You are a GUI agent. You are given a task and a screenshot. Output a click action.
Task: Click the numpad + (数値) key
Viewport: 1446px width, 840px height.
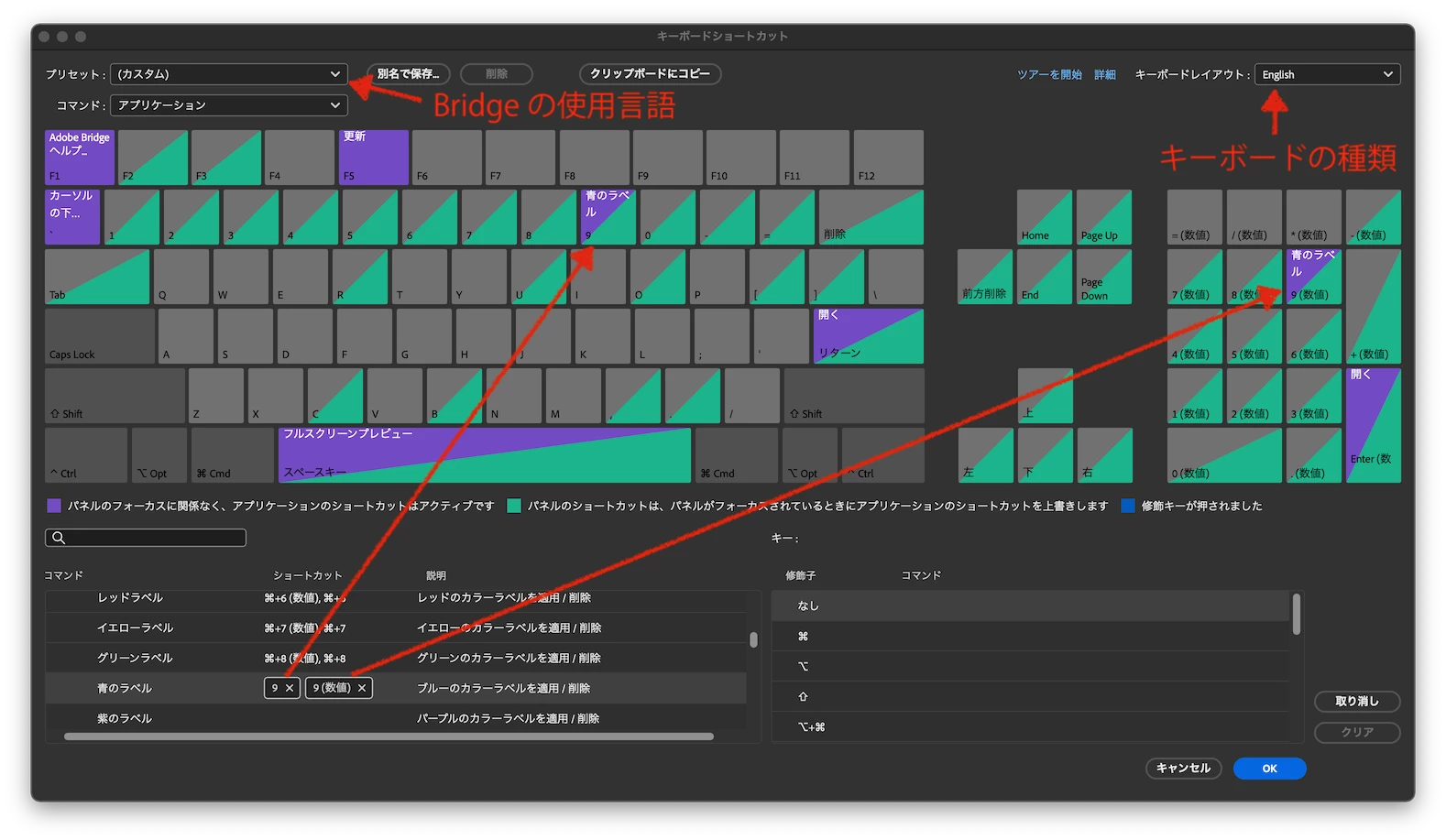[1374, 306]
